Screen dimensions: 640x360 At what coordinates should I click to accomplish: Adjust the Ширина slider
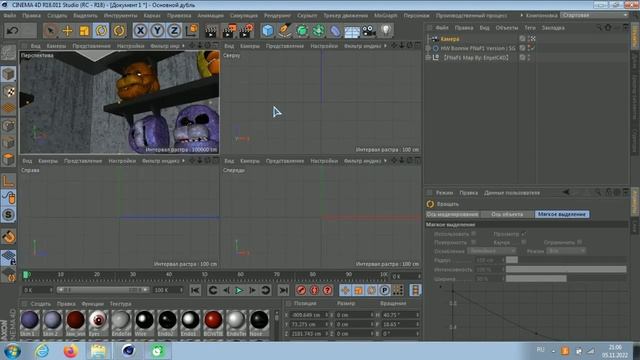(566, 279)
